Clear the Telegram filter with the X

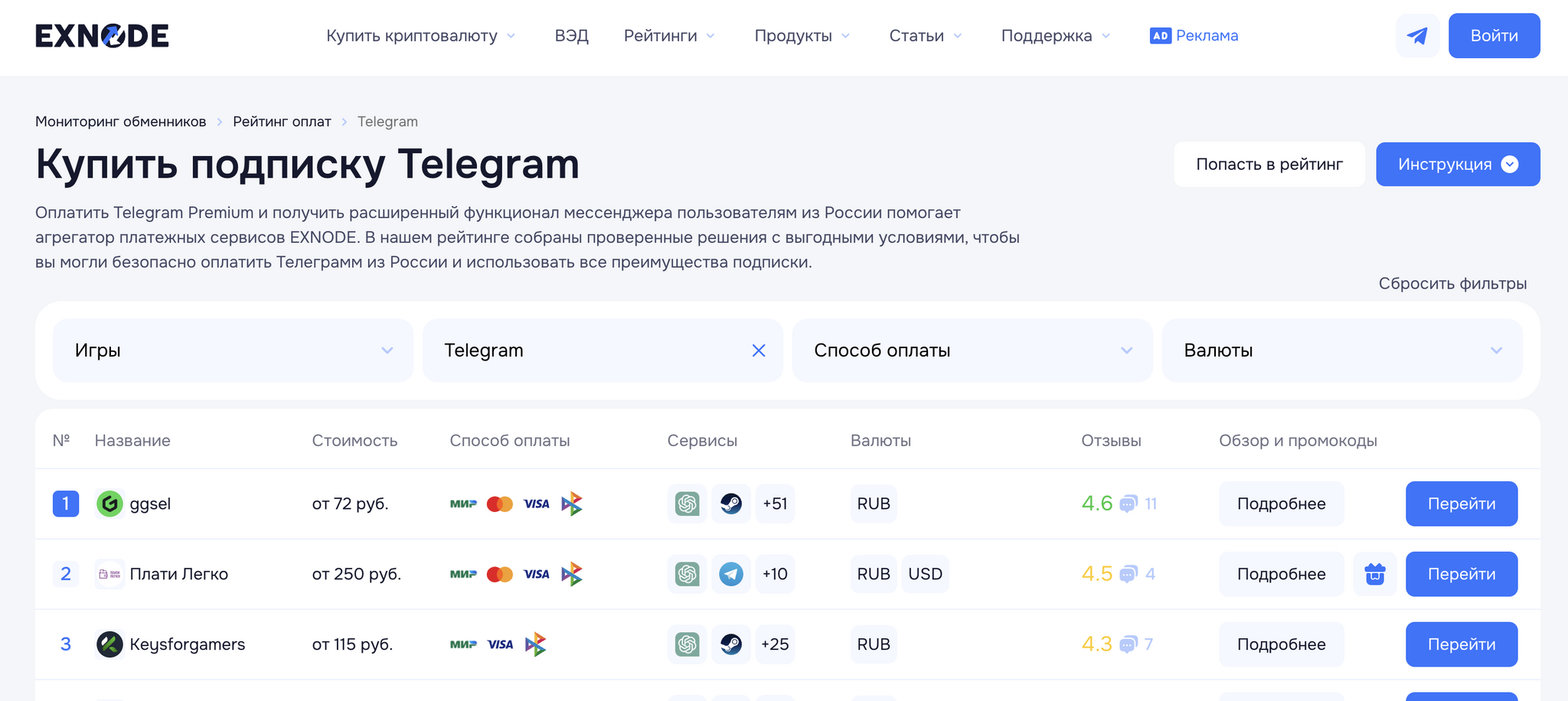tap(759, 350)
